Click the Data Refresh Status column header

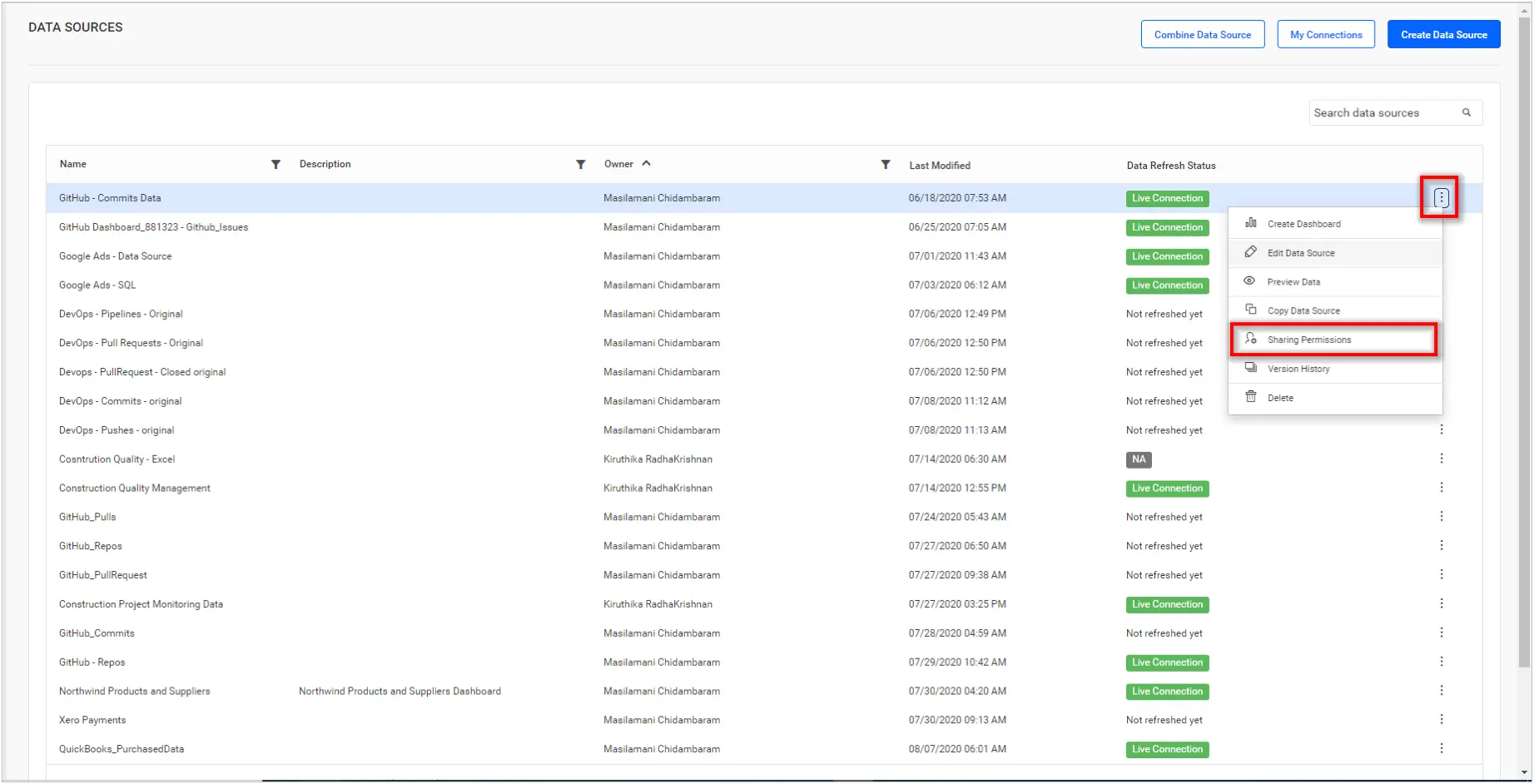coord(1171,166)
